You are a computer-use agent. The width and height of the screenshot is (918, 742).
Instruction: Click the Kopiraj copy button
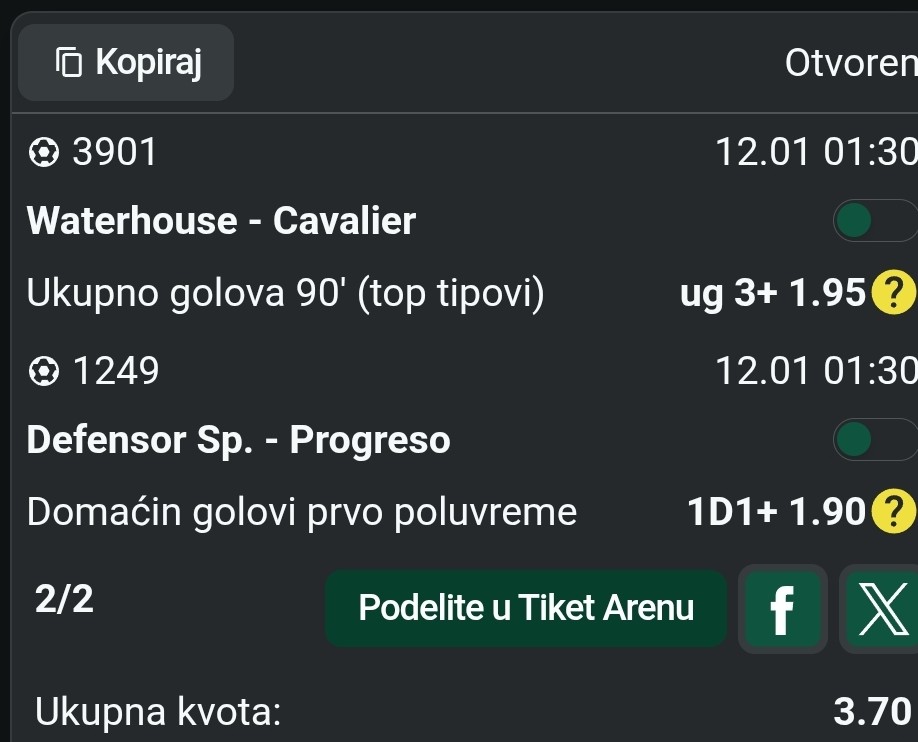(126, 63)
